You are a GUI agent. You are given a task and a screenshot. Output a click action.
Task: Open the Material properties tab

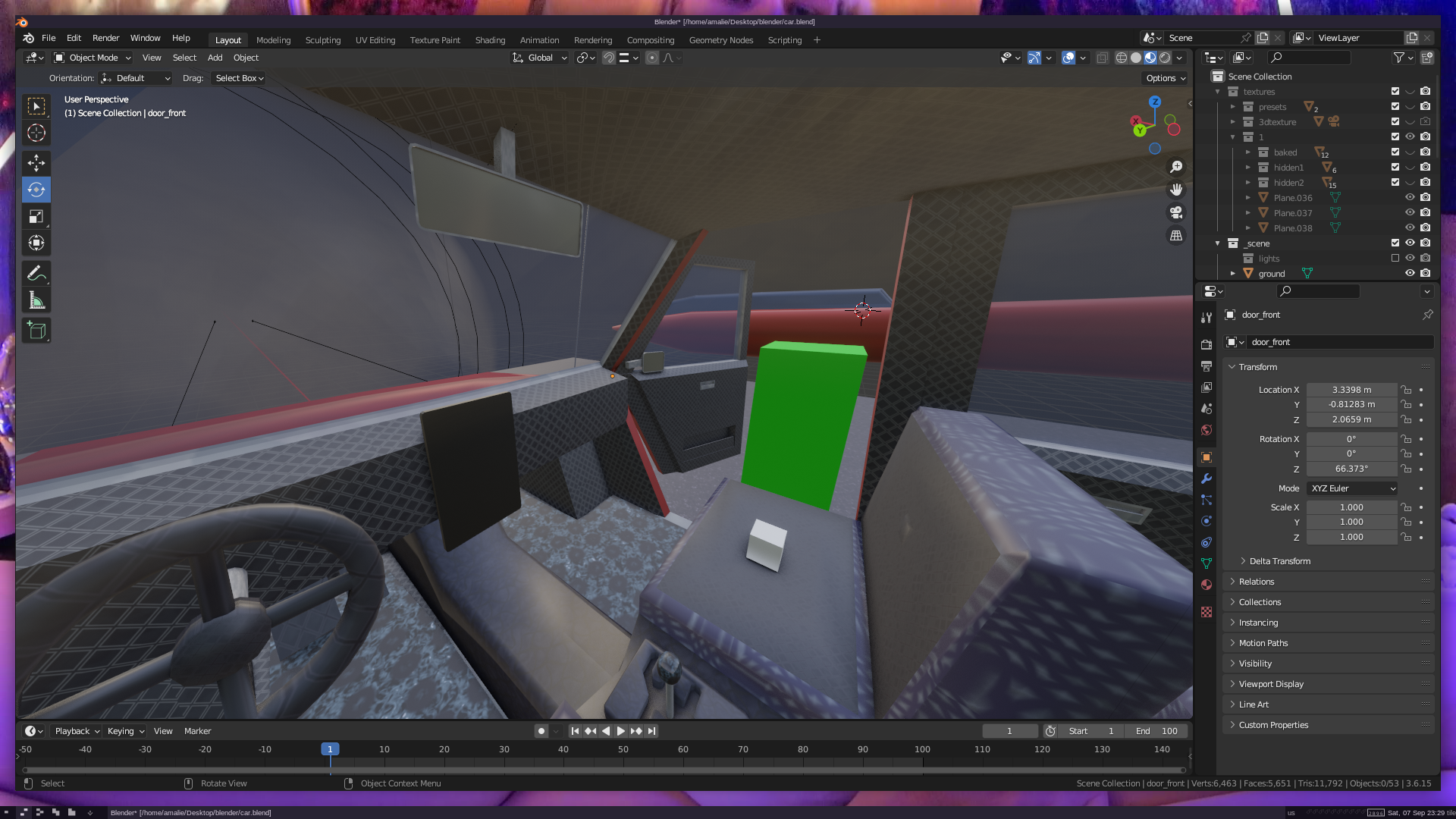pos(1207,585)
